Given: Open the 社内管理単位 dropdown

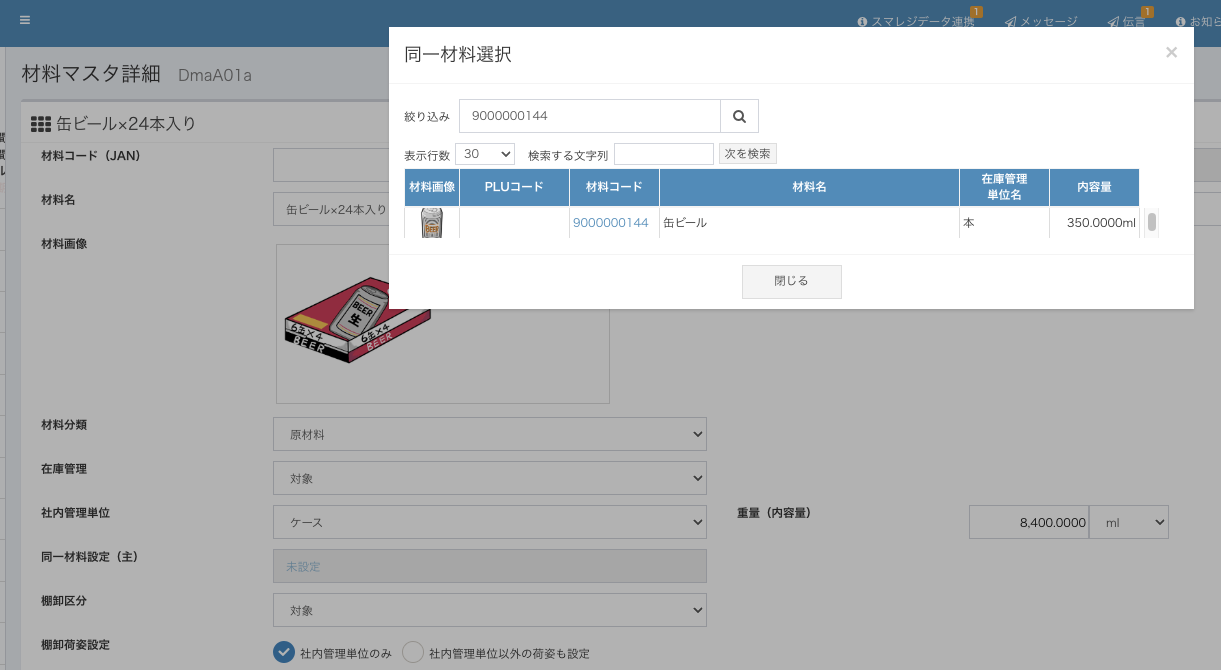Looking at the screenshot, I should click(489, 522).
